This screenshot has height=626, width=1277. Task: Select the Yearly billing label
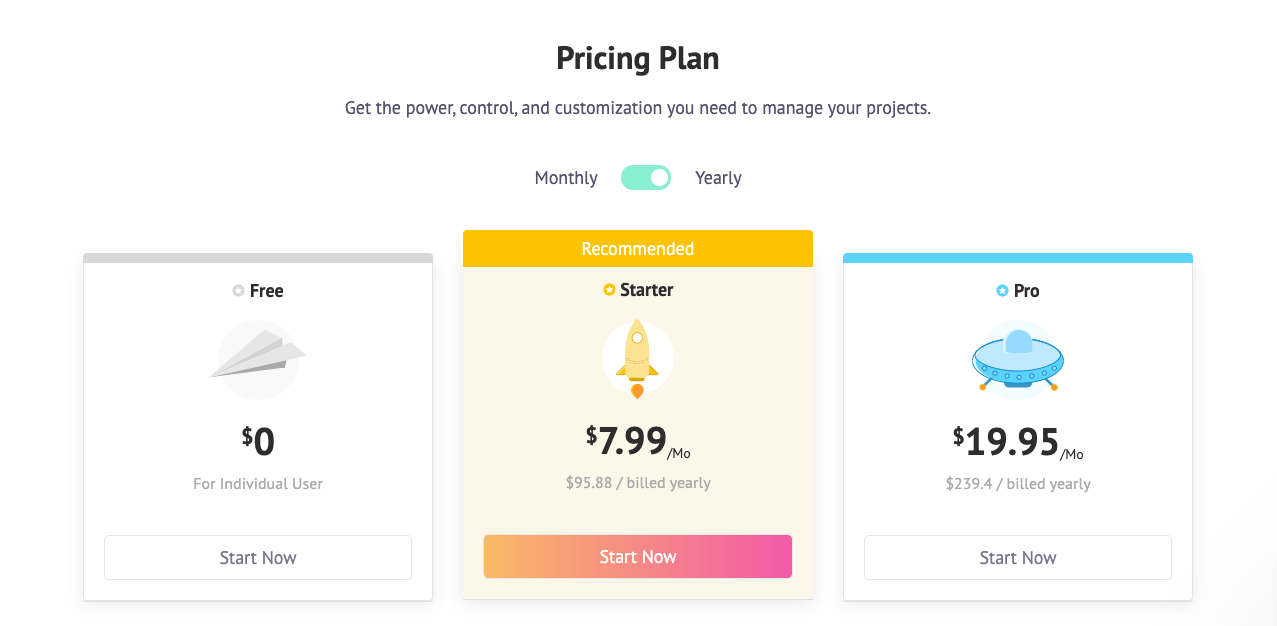[718, 178]
